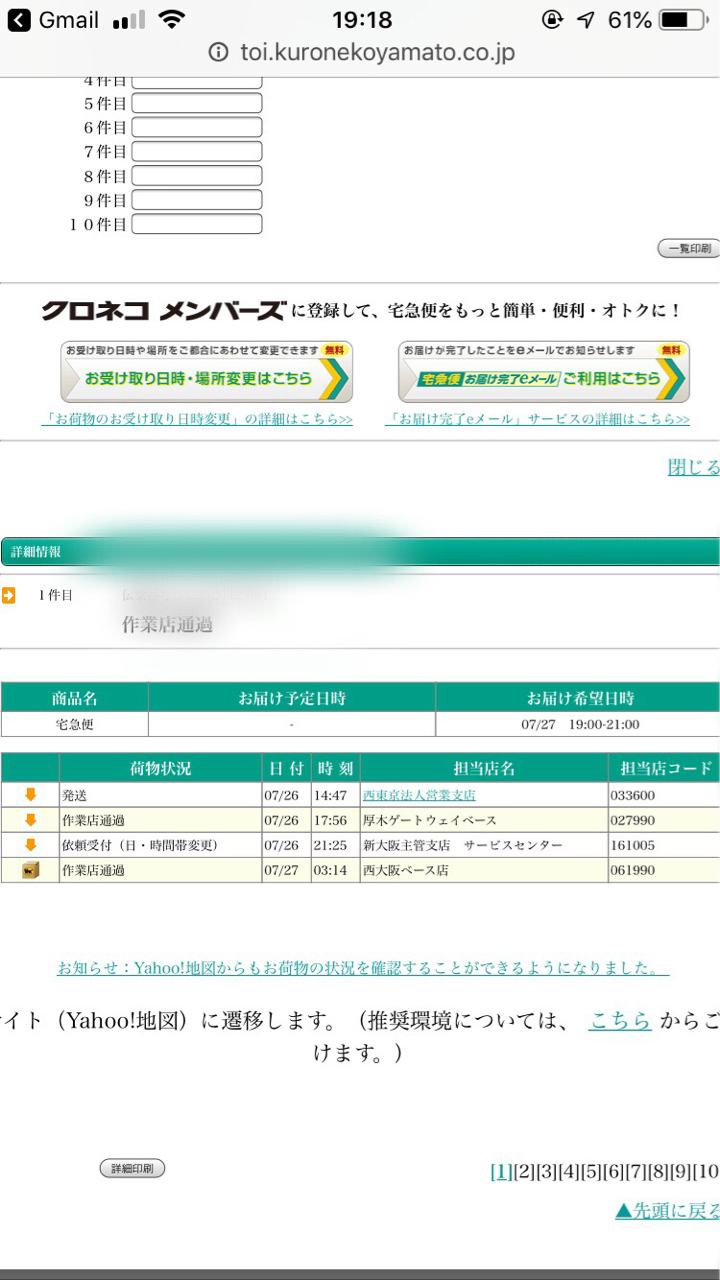The height and width of the screenshot is (1280, 720).
Task: Select the 10件目 tracking number input
Action: tap(197, 224)
